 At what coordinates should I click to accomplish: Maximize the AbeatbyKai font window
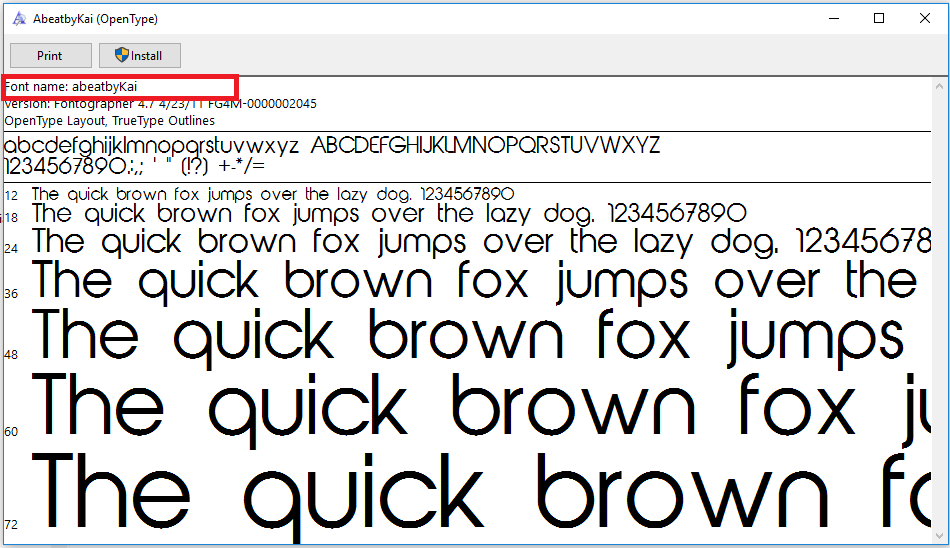coord(879,18)
